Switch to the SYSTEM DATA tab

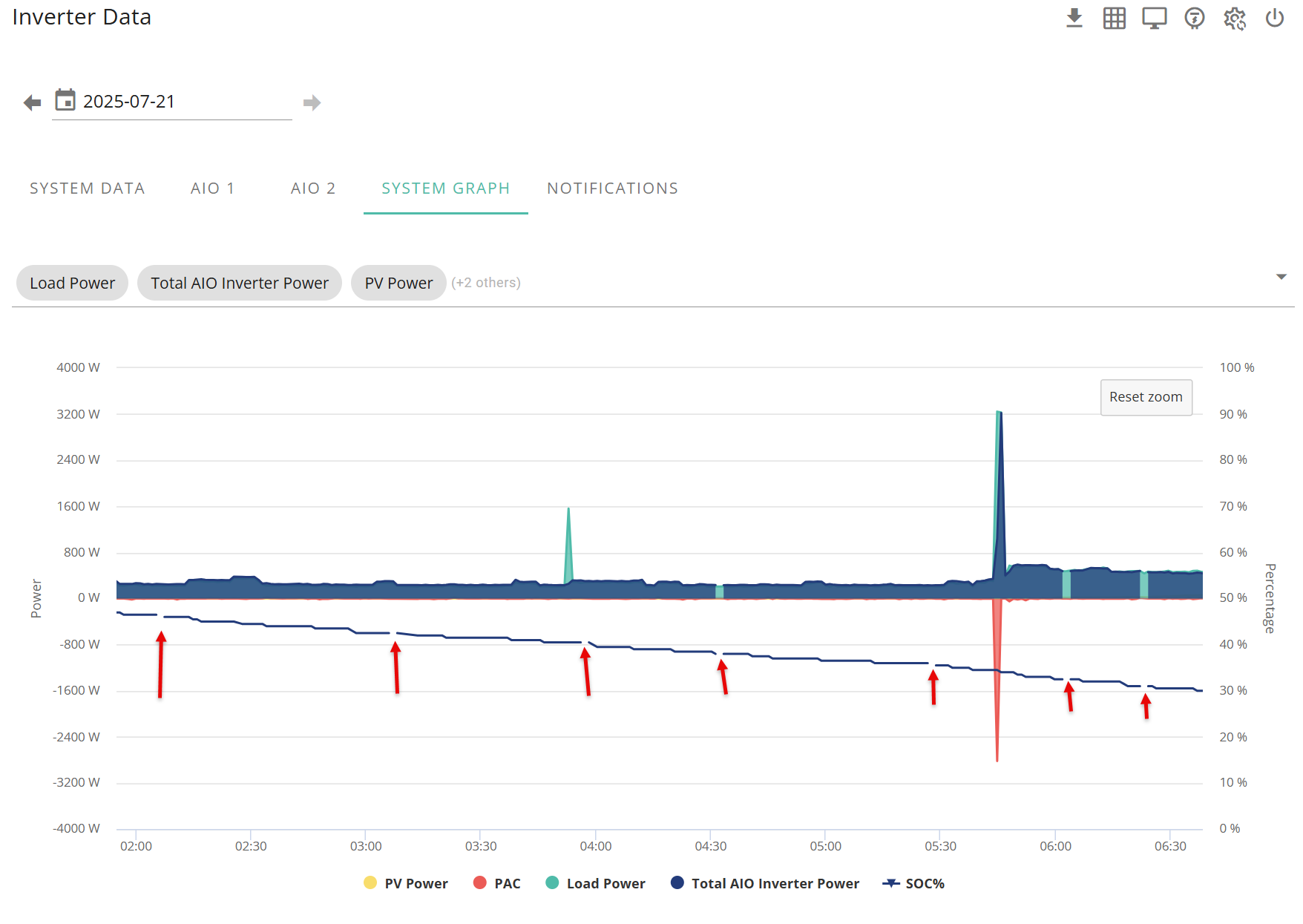pyautogui.click(x=88, y=189)
